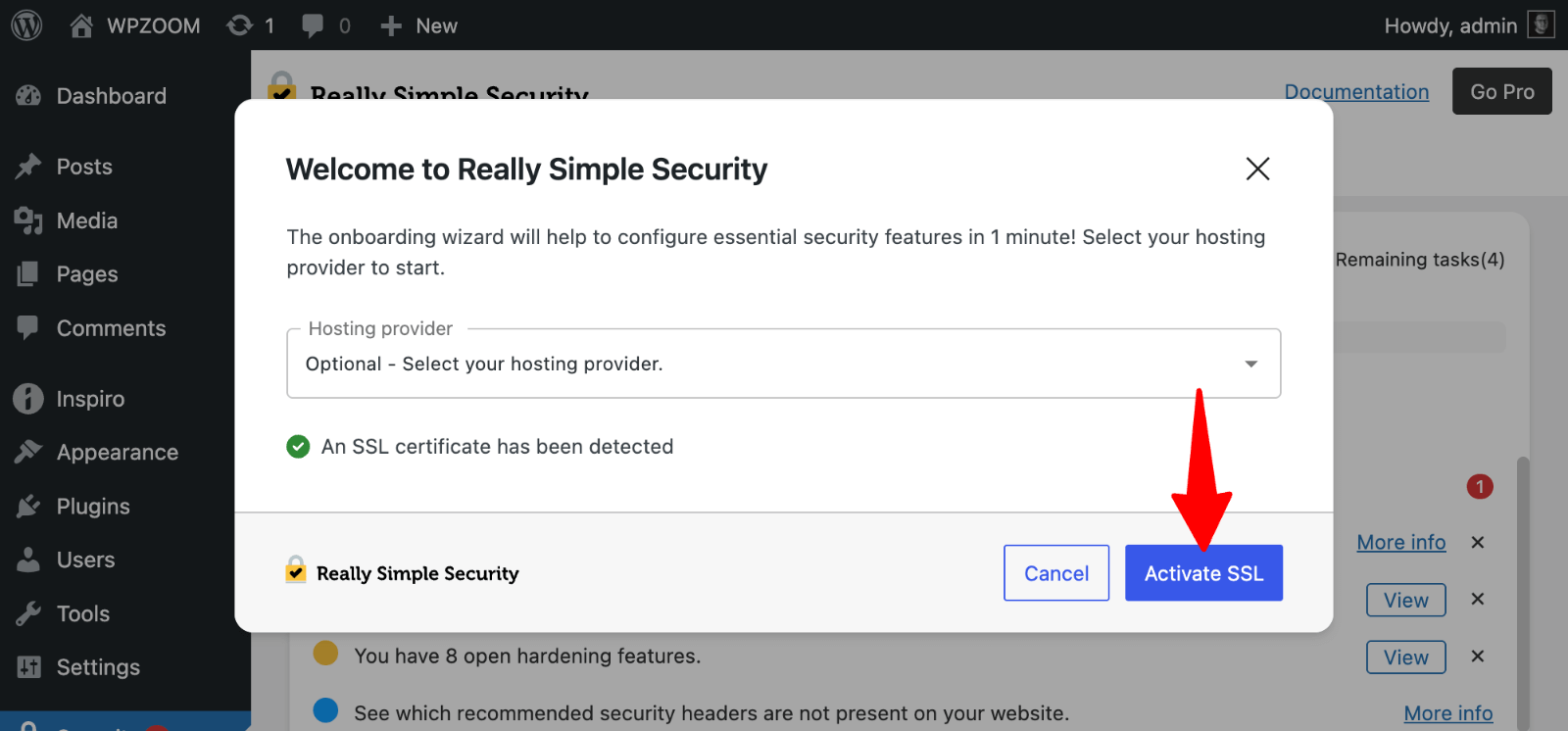This screenshot has height=731, width=1568.
Task: Open the Appearance menu
Action: pyautogui.click(x=117, y=453)
